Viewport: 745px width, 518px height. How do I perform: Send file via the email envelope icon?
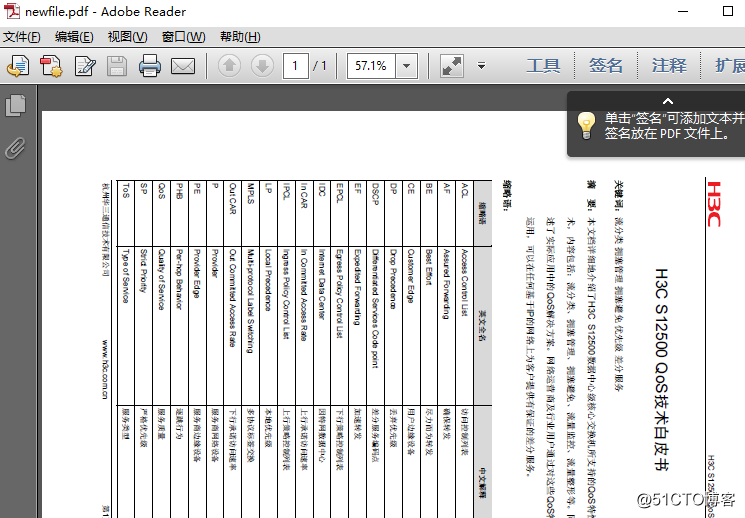tap(183, 66)
